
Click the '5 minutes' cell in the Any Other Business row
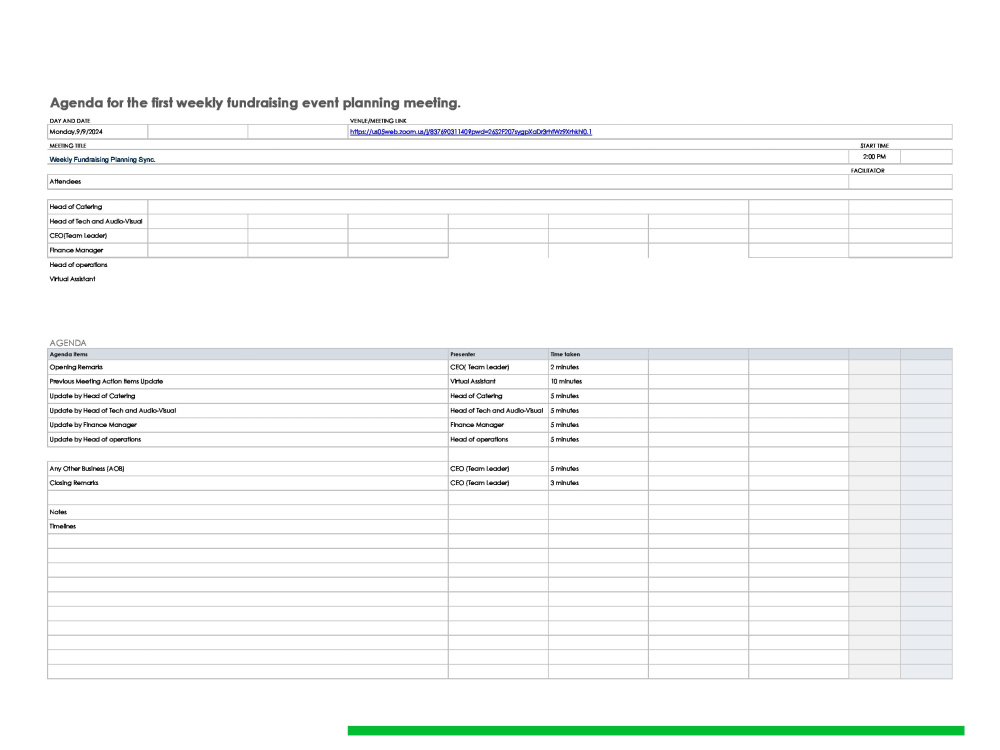point(598,469)
